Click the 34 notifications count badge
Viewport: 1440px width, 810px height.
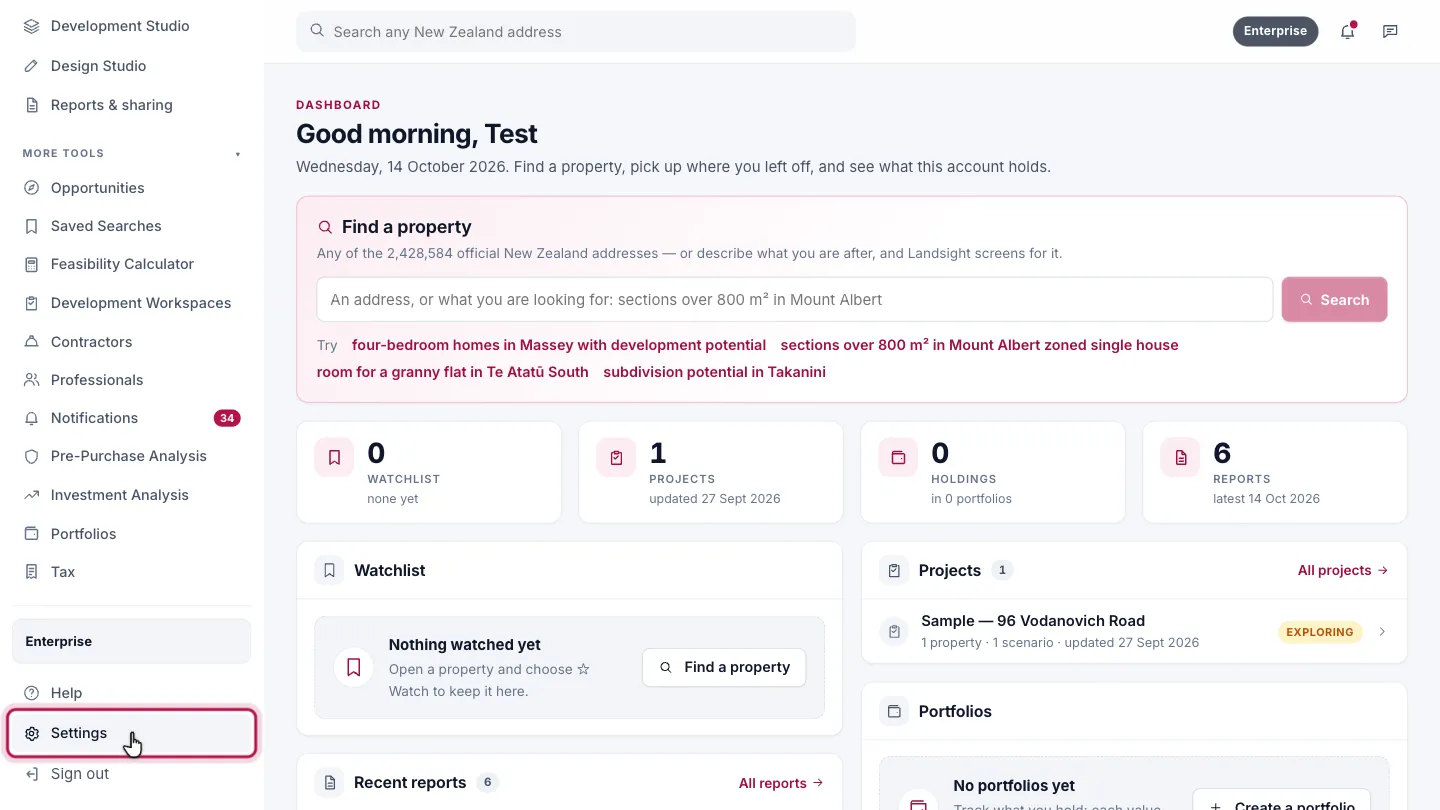pos(227,418)
